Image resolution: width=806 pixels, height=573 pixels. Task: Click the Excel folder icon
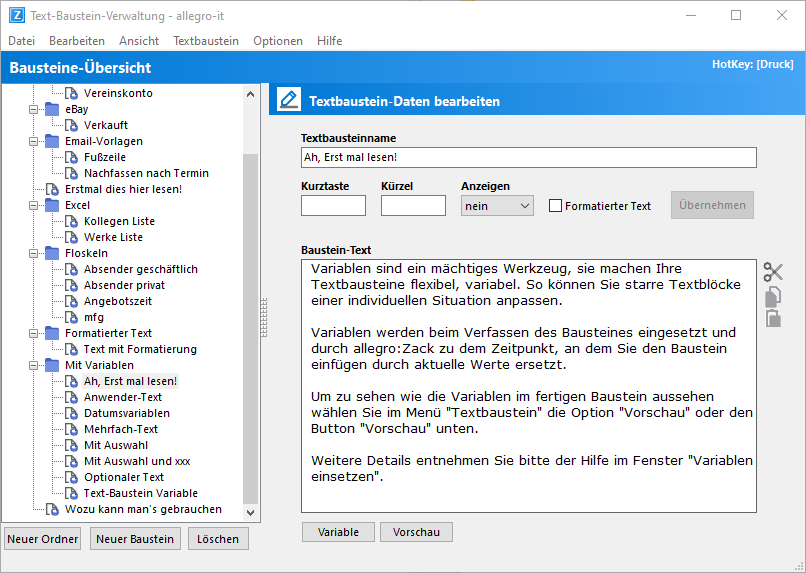tap(52, 205)
